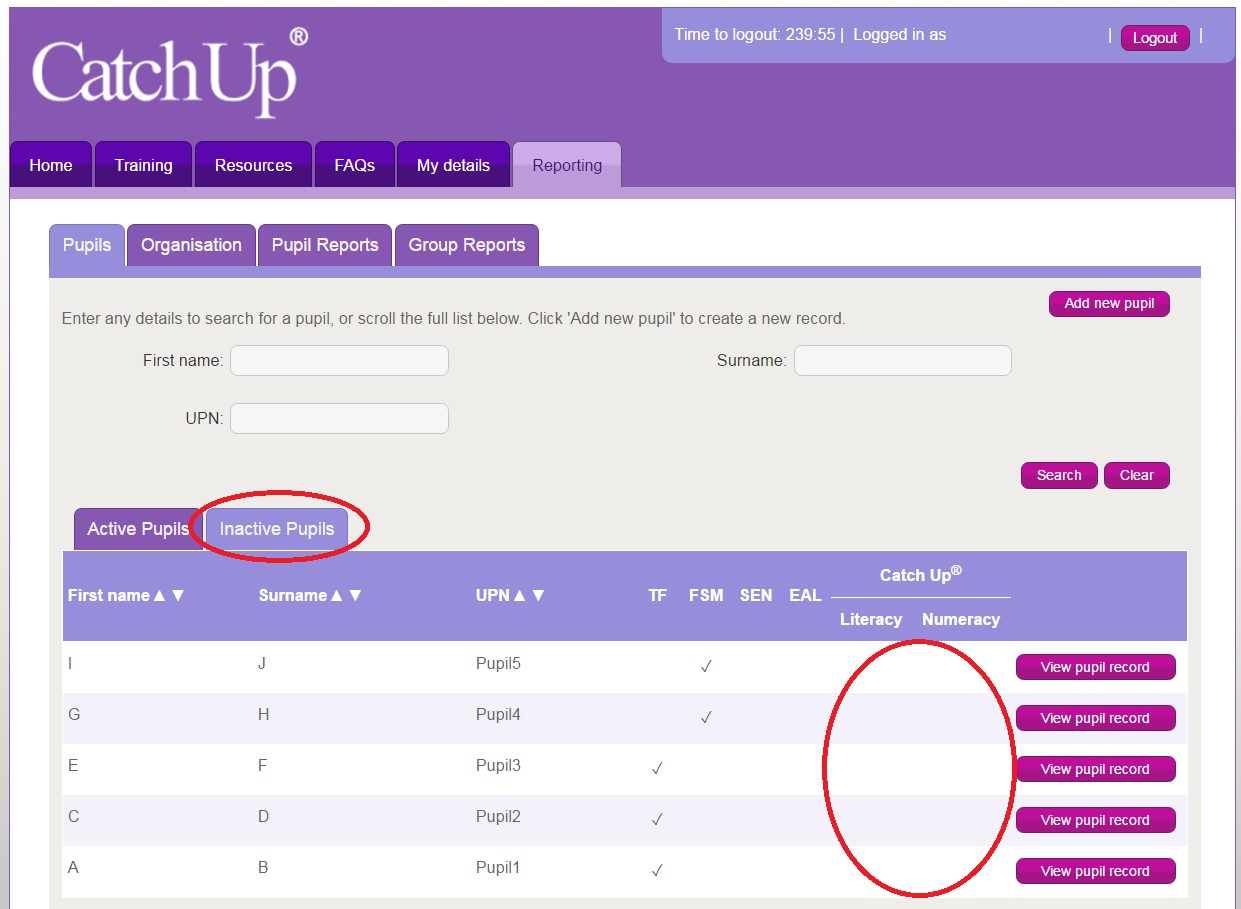Click the 'Pupil3' UPN cell
The width and height of the screenshot is (1241, 909).
[498, 766]
